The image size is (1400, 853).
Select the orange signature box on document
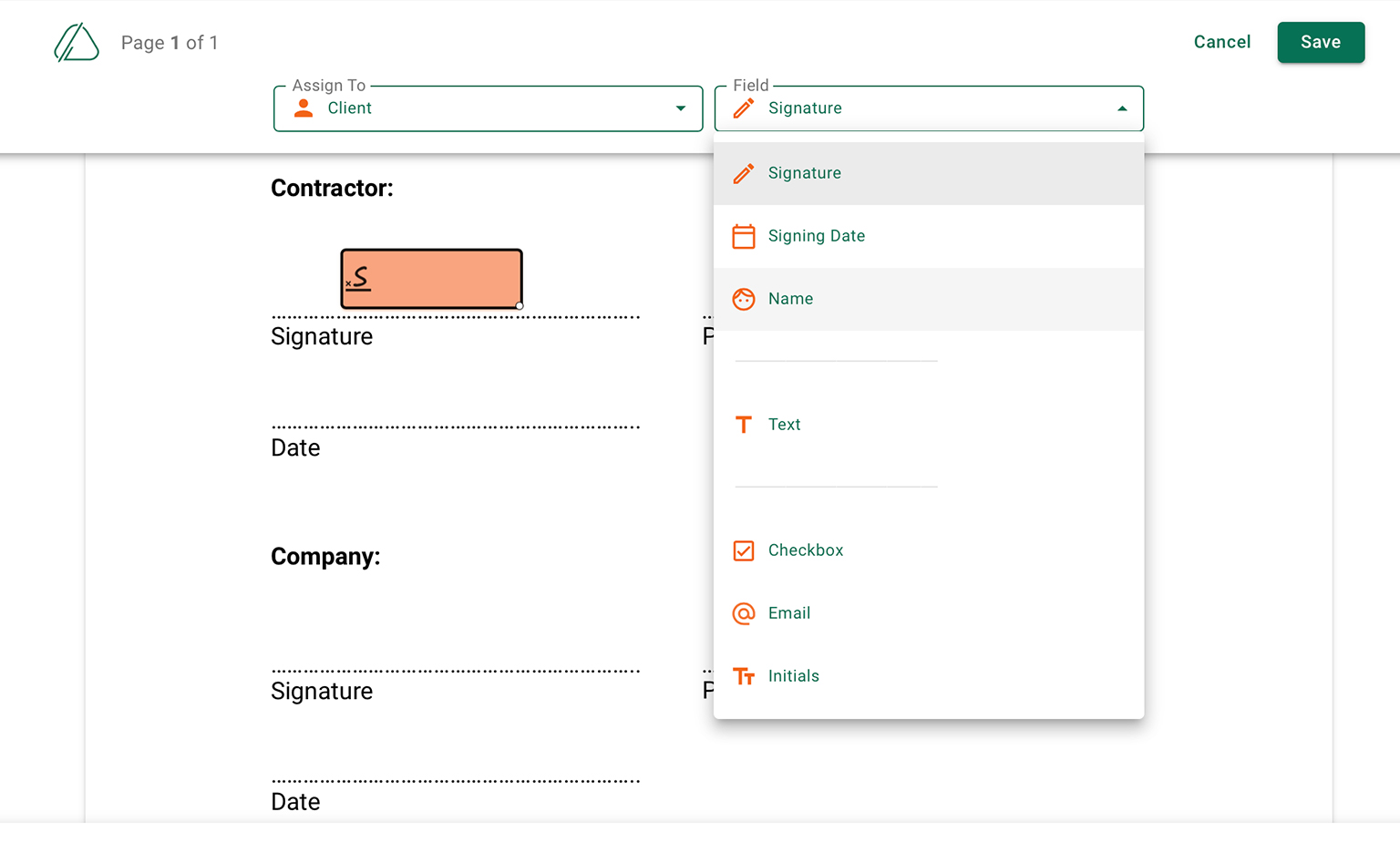pyautogui.click(x=431, y=279)
